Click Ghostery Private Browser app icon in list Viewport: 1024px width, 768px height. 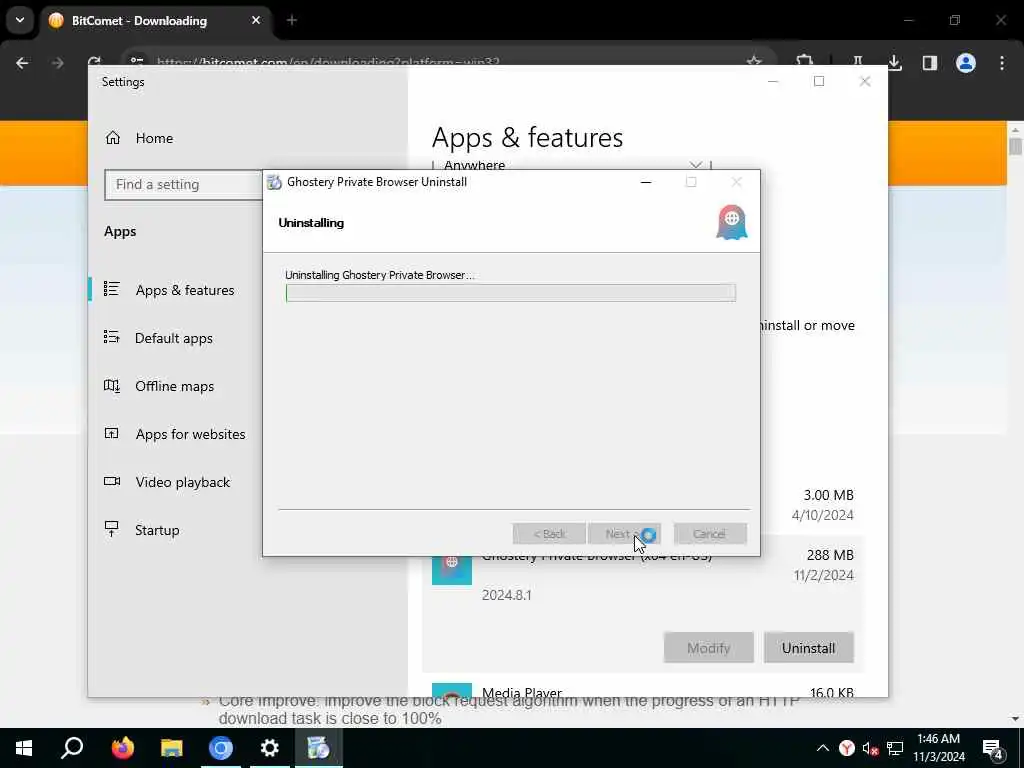pos(452,569)
